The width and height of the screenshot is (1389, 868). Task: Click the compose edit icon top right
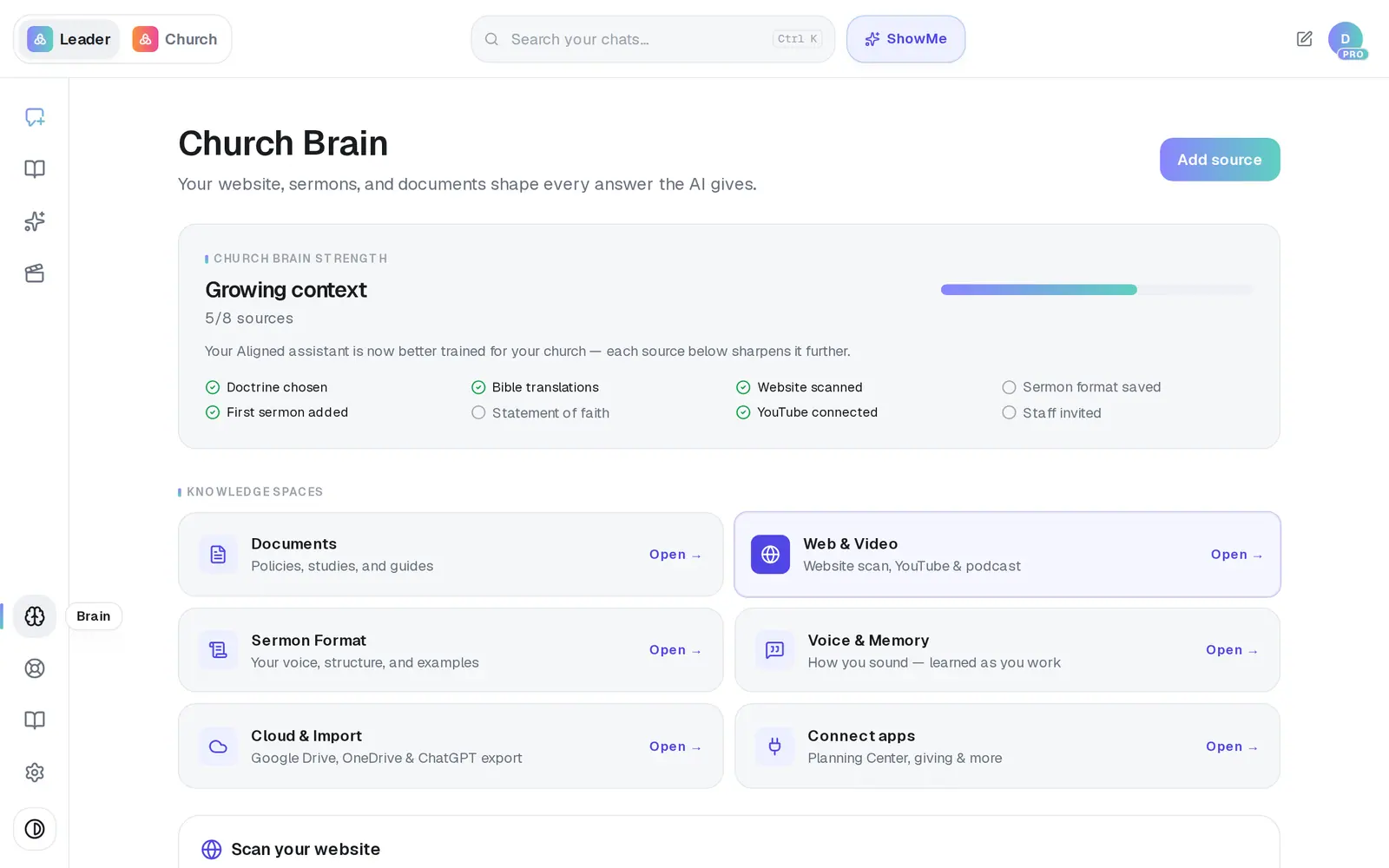coord(1304,39)
